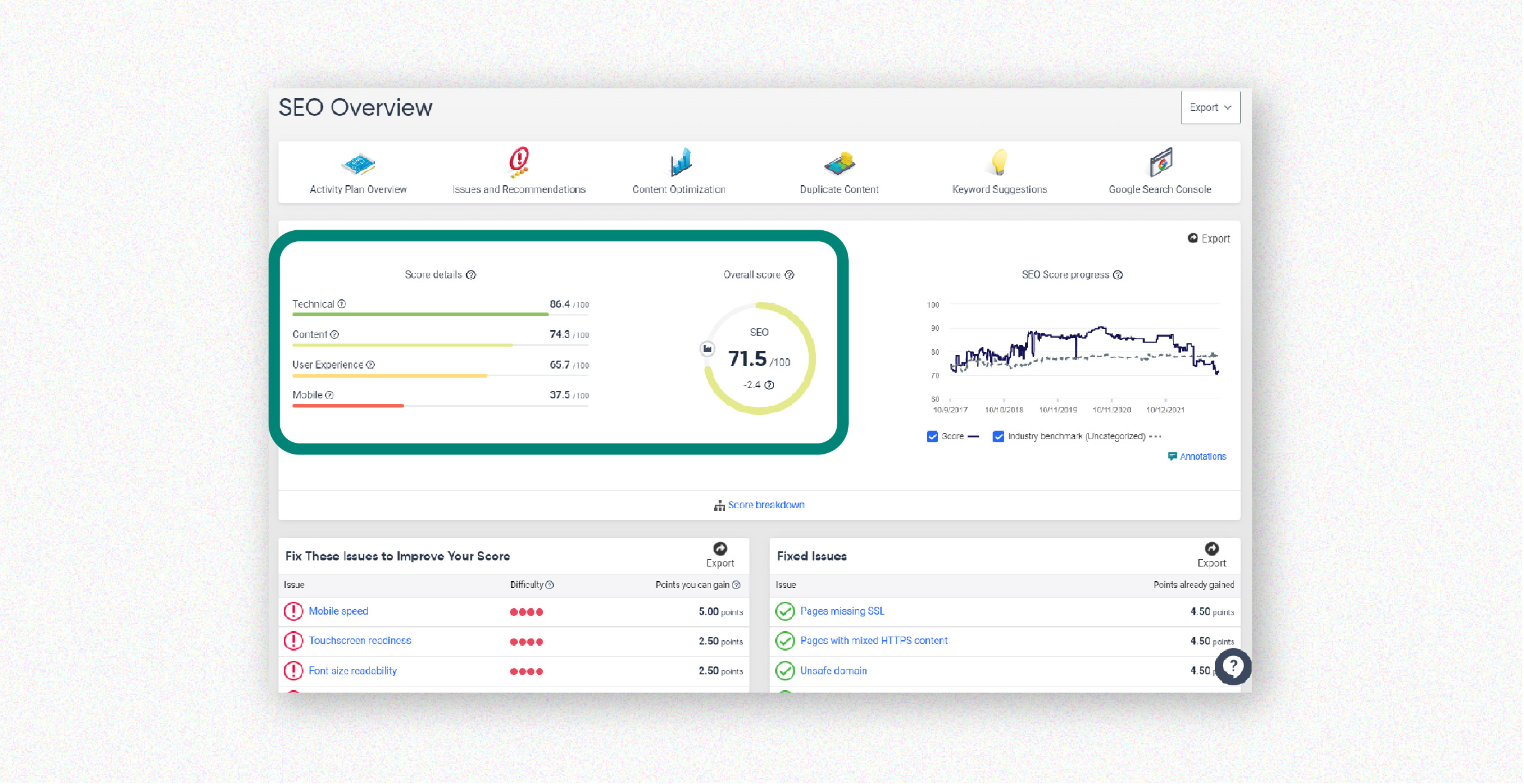
Task: Open the help tooltip next to Overall score
Action: pyautogui.click(x=790, y=275)
